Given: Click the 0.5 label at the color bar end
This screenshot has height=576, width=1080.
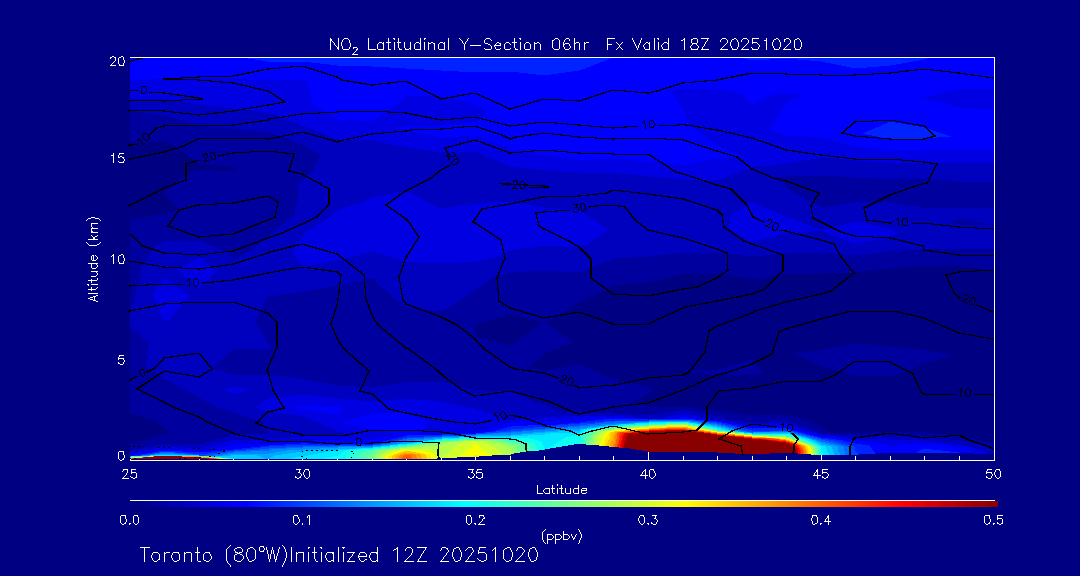Looking at the screenshot, I should point(994,520).
